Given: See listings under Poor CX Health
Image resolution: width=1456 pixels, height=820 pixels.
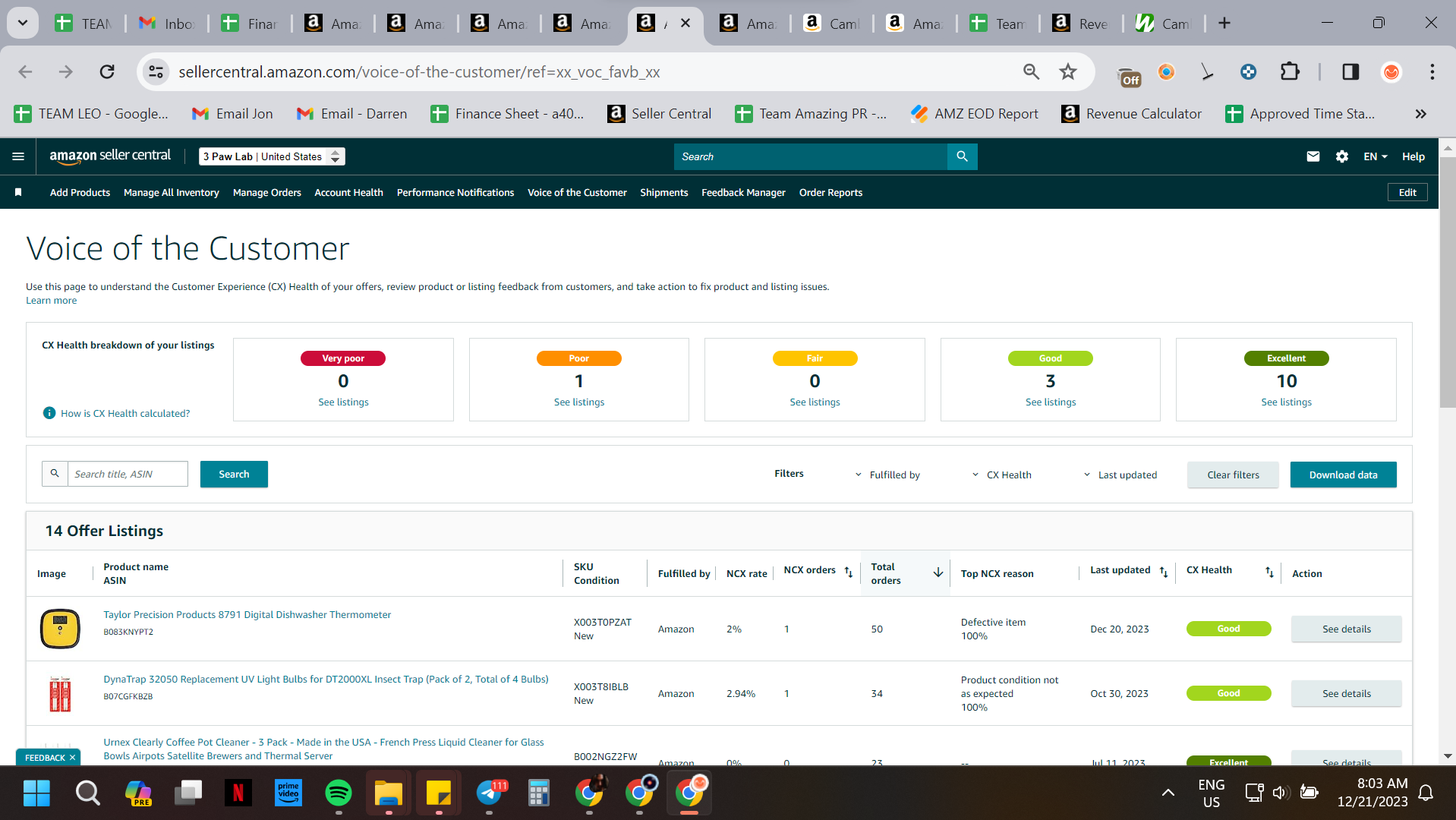Looking at the screenshot, I should point(579,402).
